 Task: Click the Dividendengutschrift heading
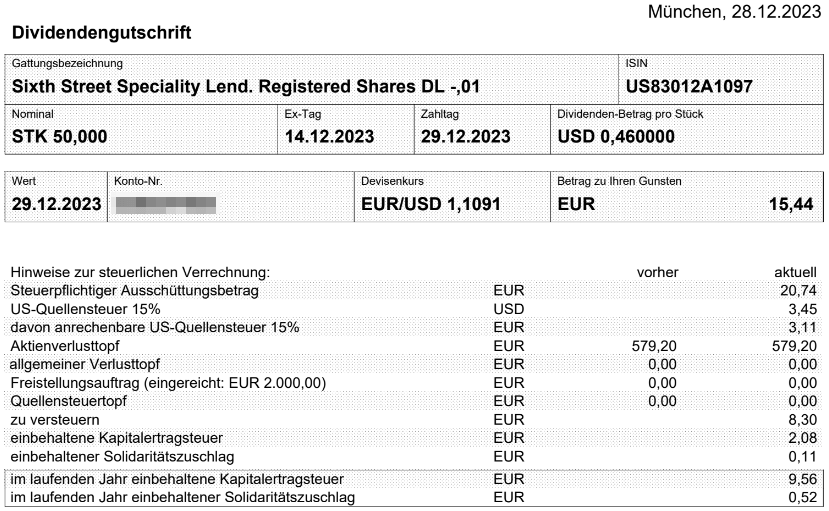[x=101, y=33]
